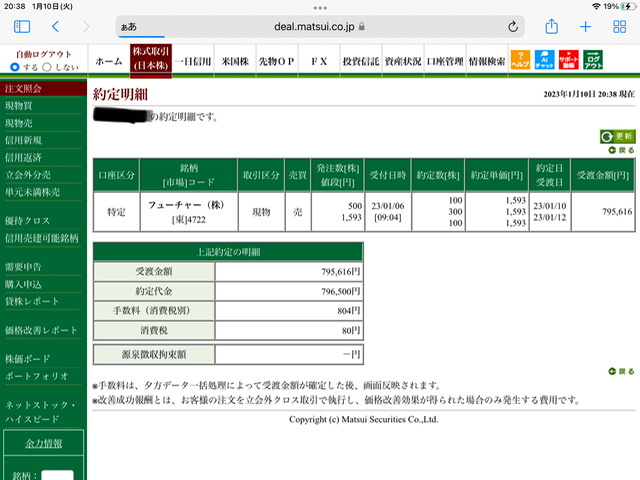Image resolution: width=640 pixels, height=480 pixels.
Task: Open 価格改善レポート in the sidebar
Action: [x=43, y=330]
